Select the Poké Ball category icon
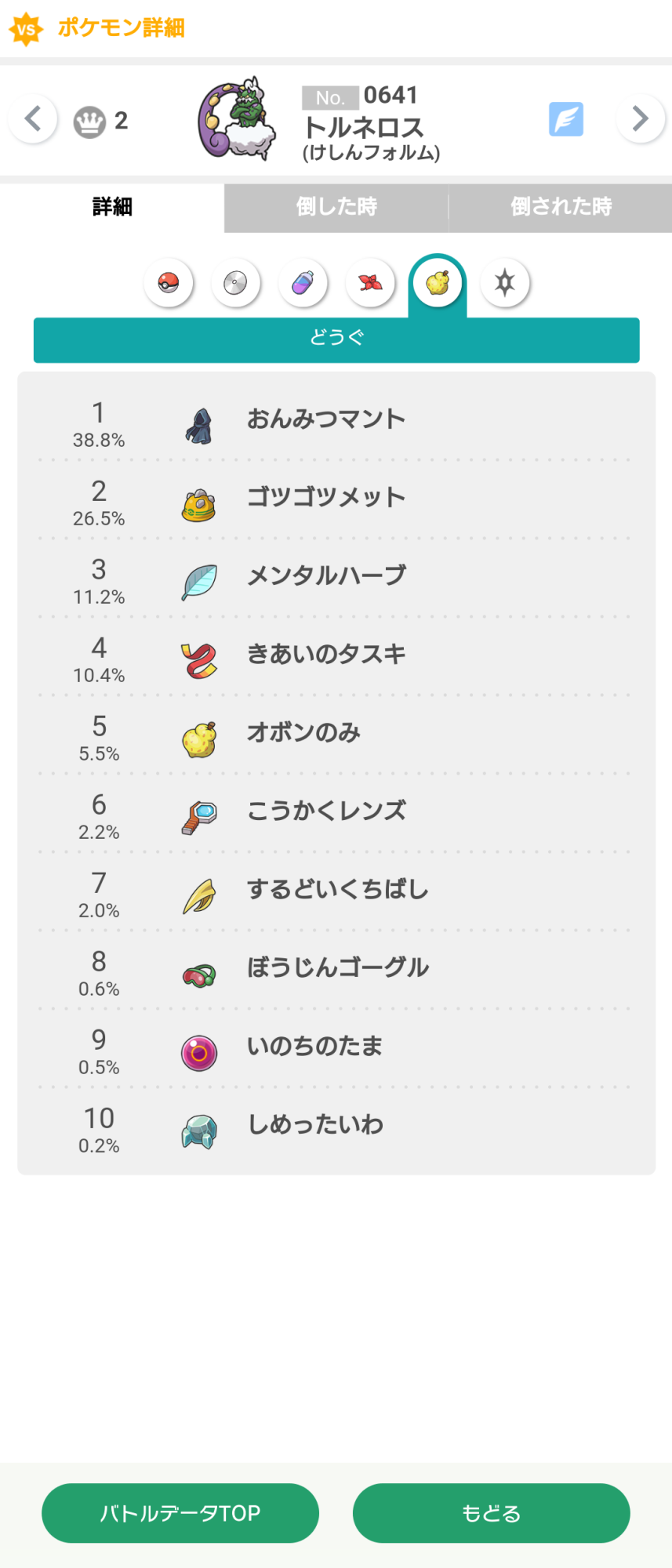The height and width of the screenshot is (1568, 672). tap(169, 282)
